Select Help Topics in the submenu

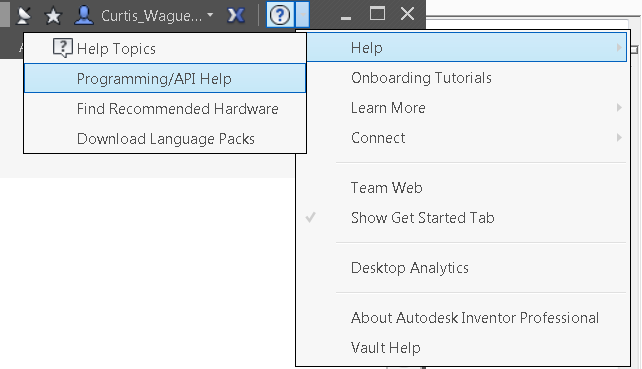click(x=165, y=49)
